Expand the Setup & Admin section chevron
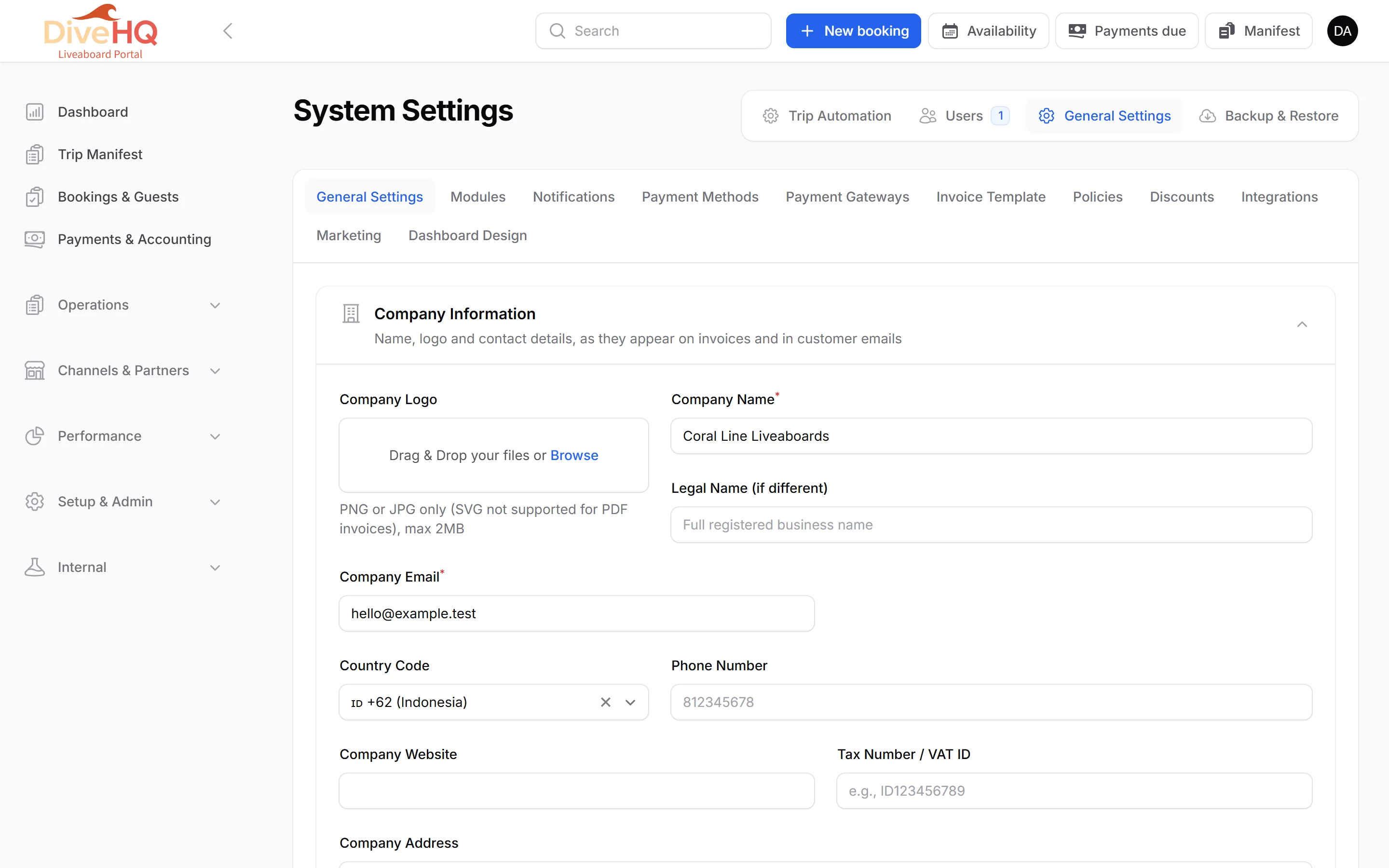 pyautogui.click(x=215, y=502)
